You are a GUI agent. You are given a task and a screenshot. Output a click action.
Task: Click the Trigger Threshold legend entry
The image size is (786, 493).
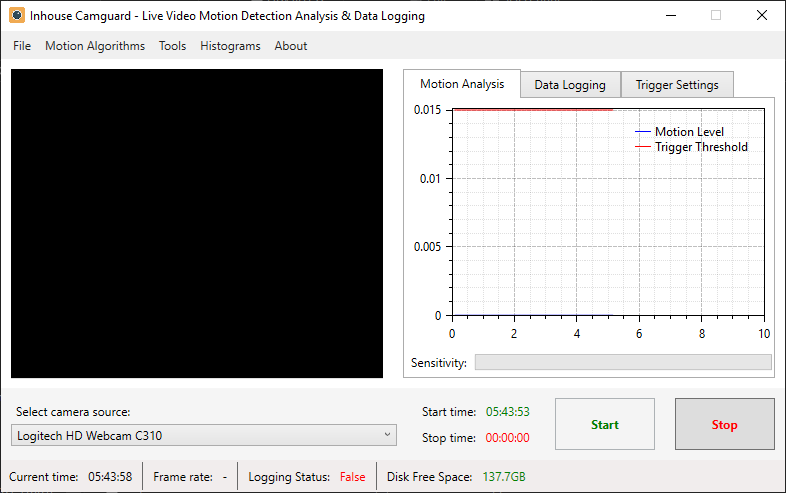coord(691,147)
